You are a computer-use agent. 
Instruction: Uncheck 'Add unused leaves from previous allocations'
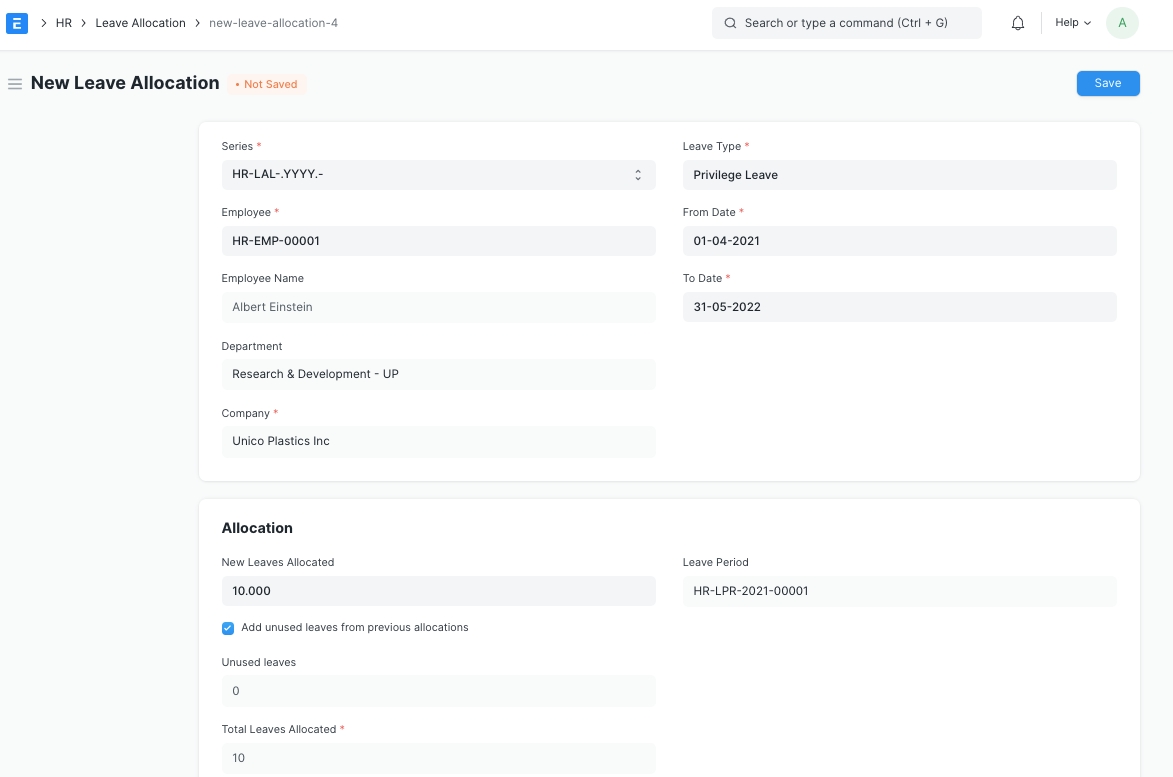point(228,628)
